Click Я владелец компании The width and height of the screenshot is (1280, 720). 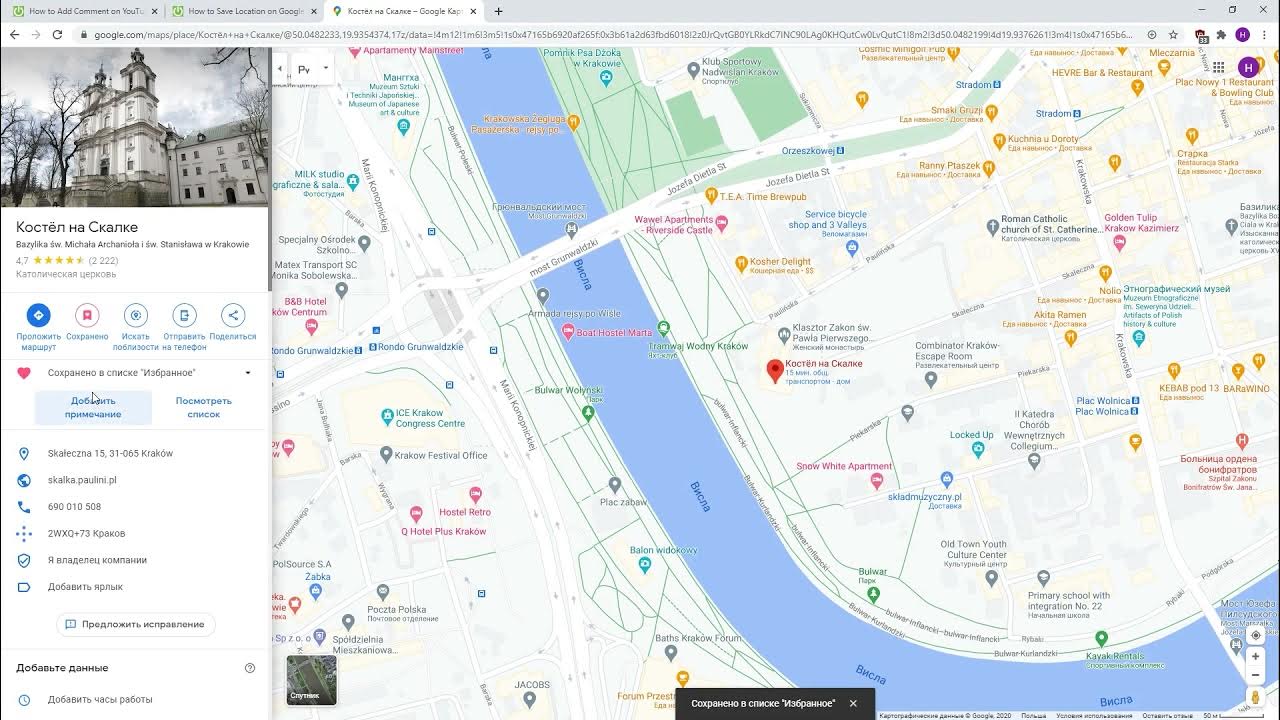[97, 560]
